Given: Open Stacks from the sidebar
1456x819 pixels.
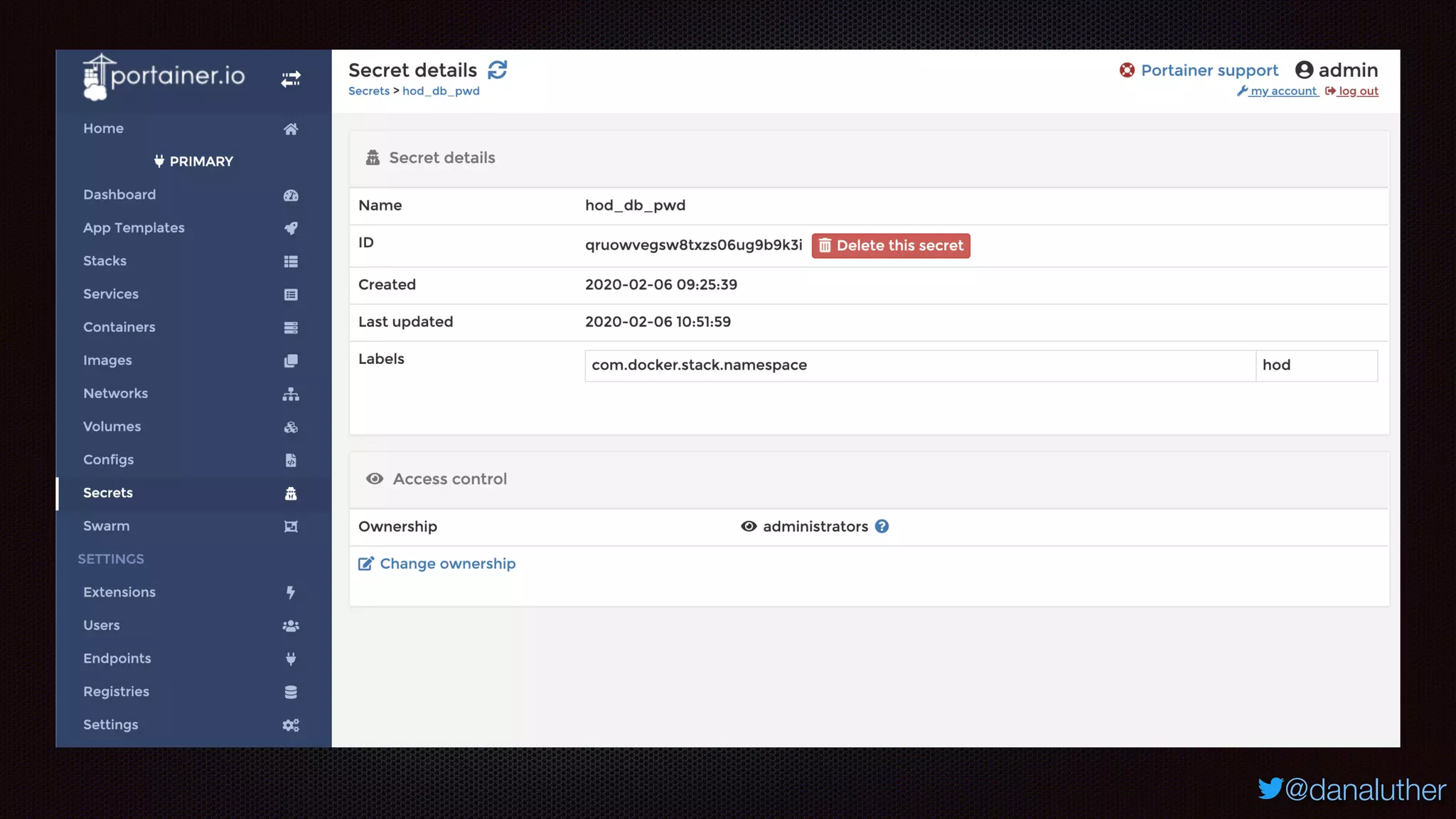Looking at the screenshot, I should click(x=105, y=261).
